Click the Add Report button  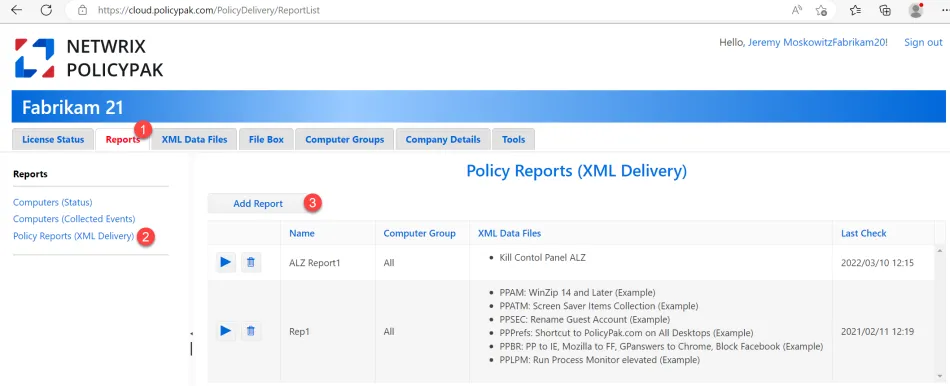258,204
